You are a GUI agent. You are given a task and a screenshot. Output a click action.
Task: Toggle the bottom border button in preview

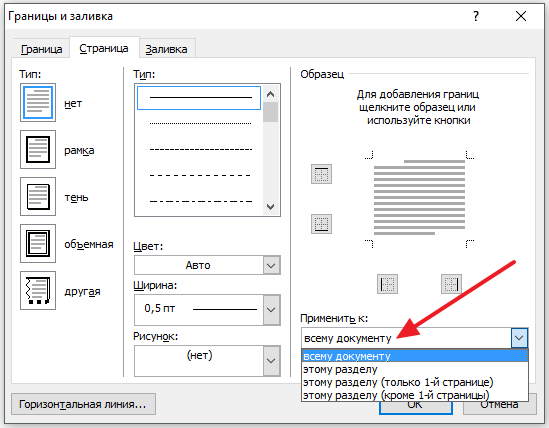click(321, 224)
